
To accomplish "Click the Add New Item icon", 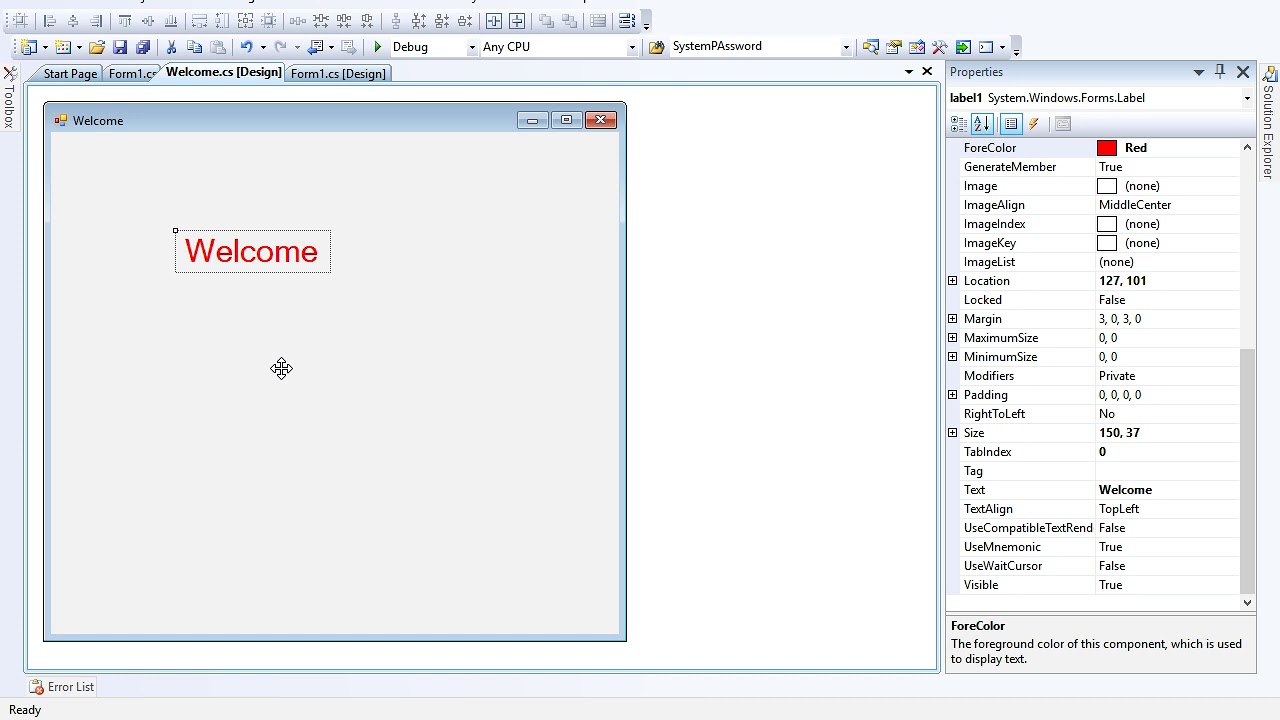I will pos(63,47).
